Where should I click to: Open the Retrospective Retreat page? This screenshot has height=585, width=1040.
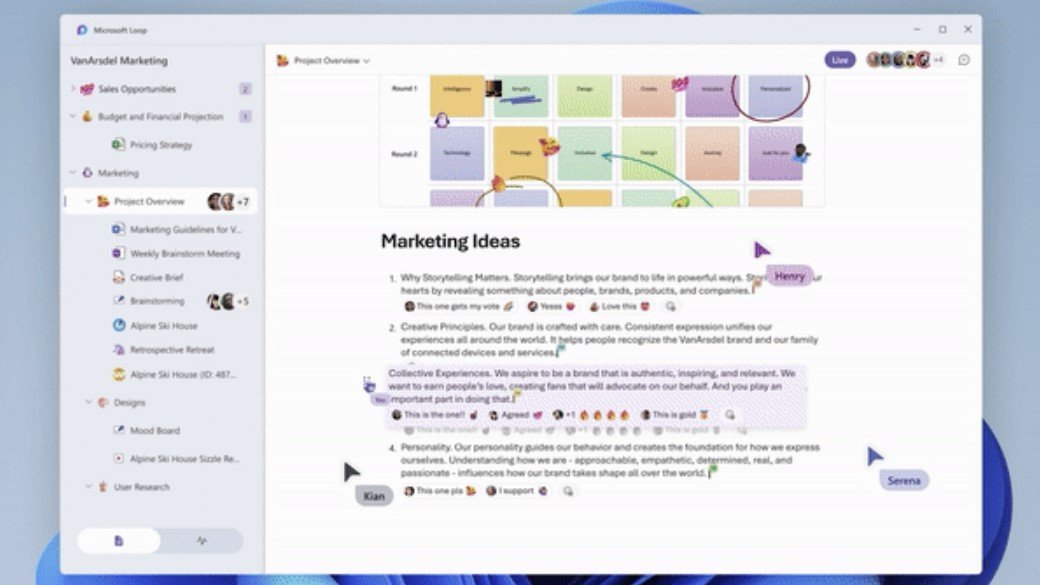click(172, 350)
